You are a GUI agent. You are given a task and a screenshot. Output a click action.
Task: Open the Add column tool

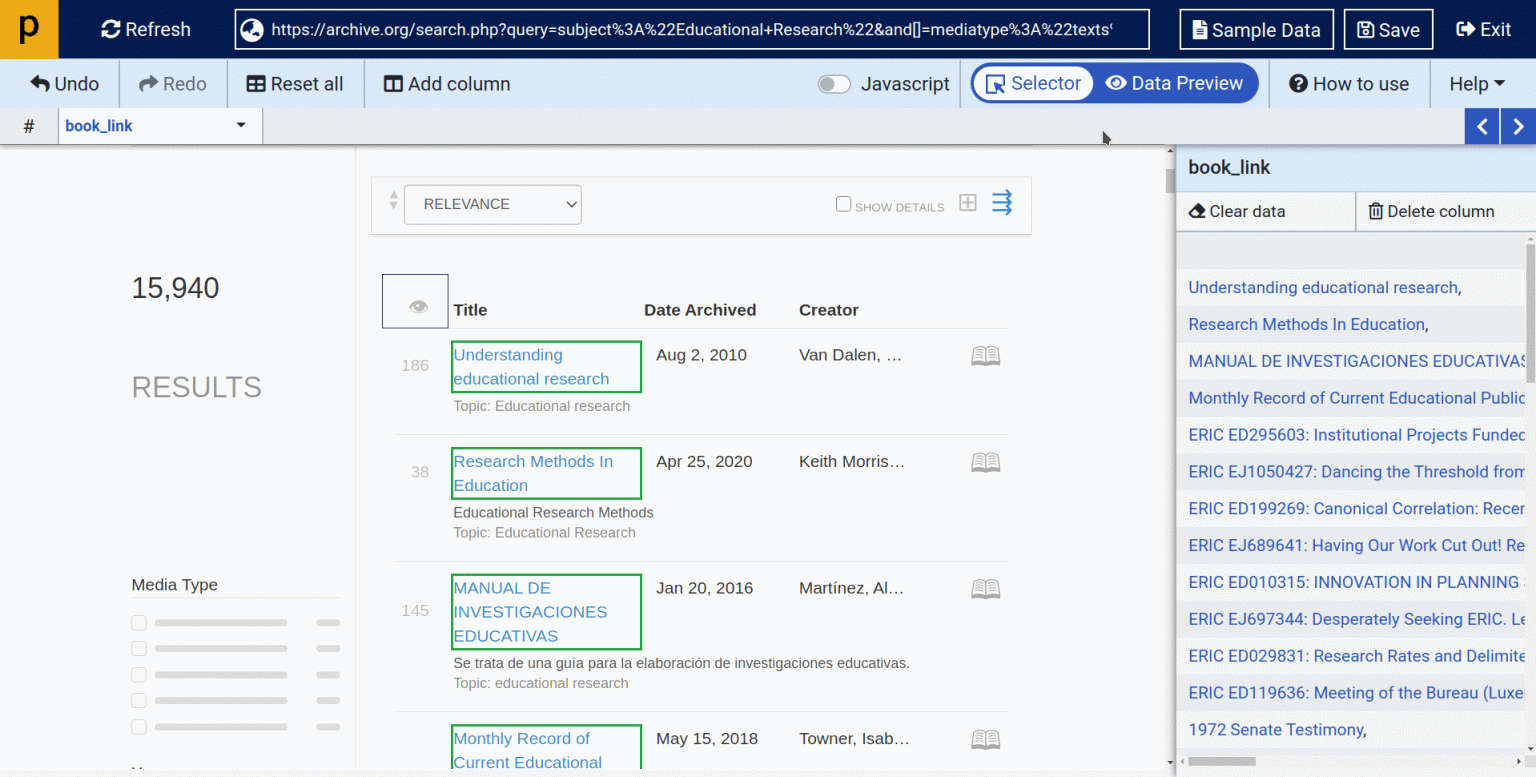(446, 83)
